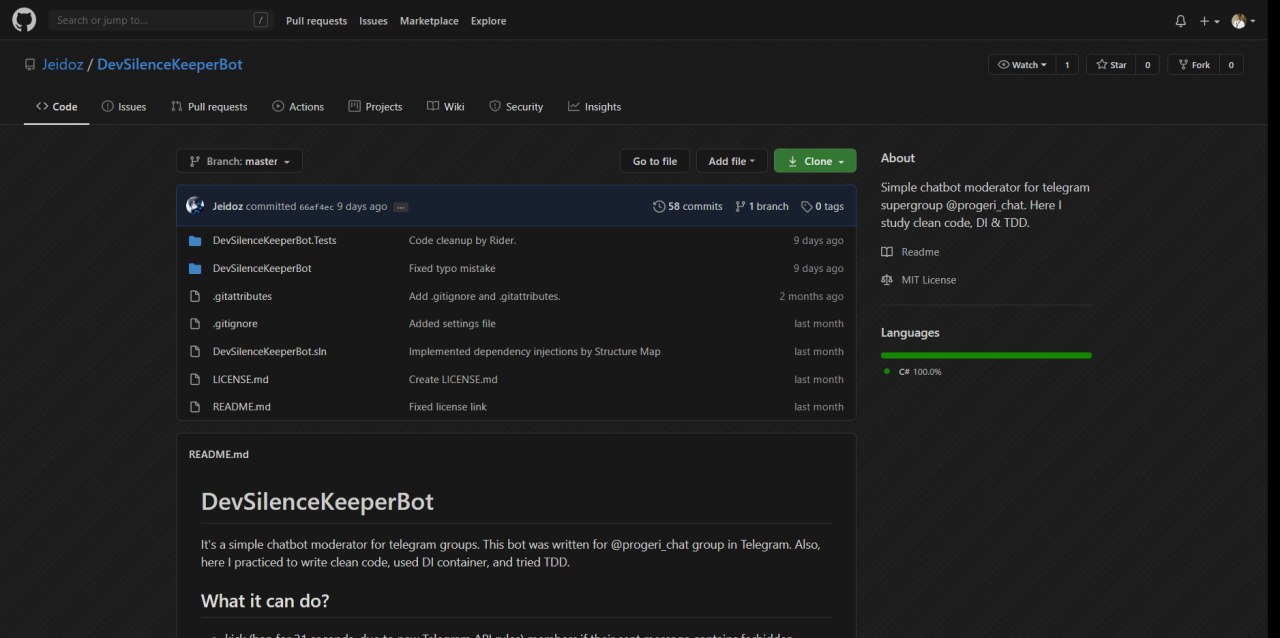
Task: View the 0 tags link
Action: click(822, 206)
